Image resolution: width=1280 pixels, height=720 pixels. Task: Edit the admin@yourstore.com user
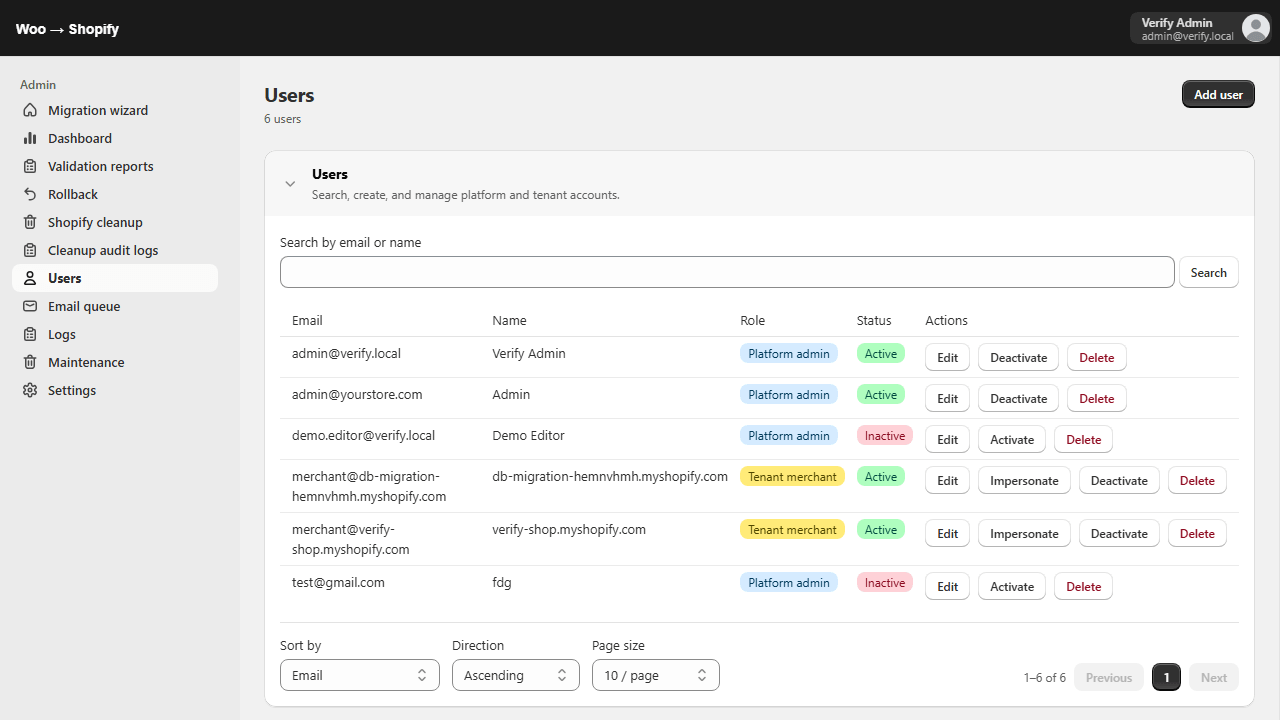(947, 398)
